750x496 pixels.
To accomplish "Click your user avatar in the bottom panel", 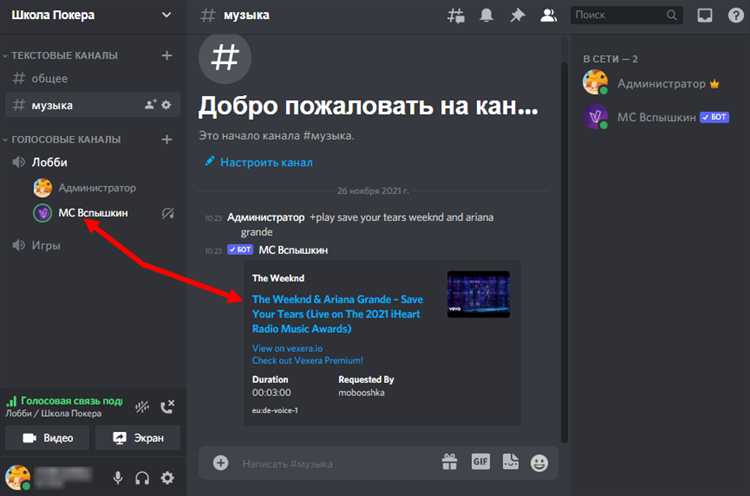I will (18, 477).
